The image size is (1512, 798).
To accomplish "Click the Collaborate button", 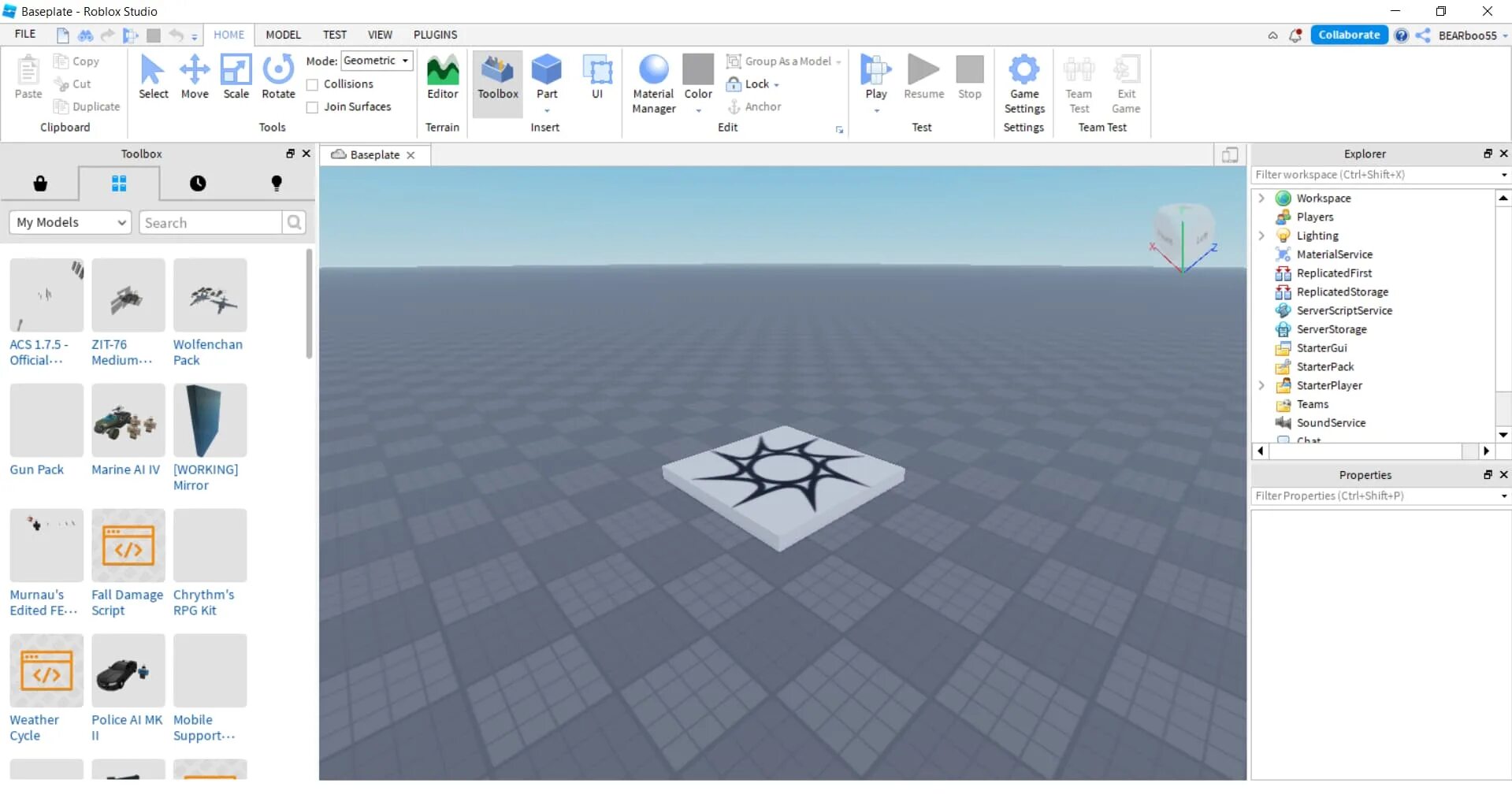I will pyautogui.click(x=1349, y=35).
